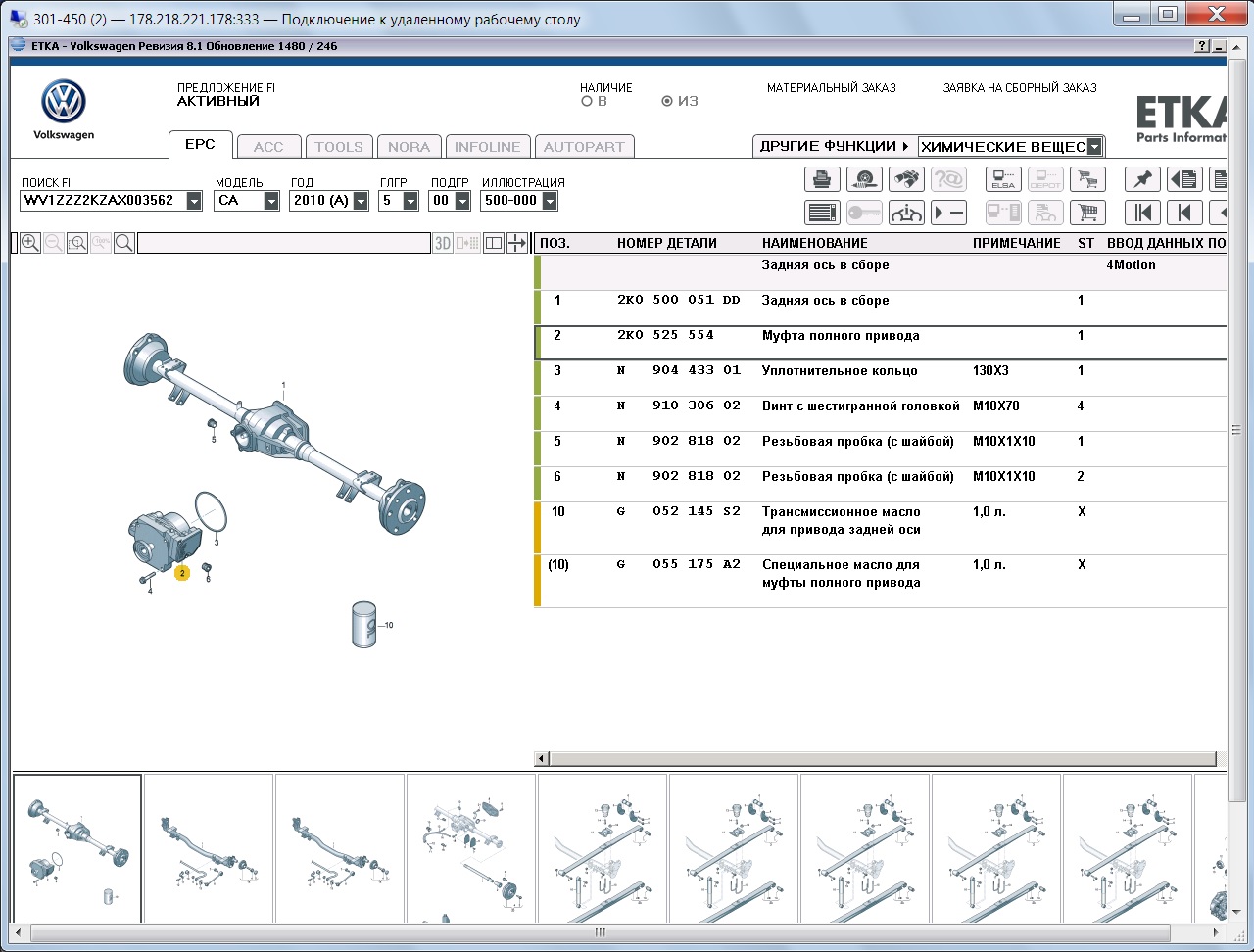Open the ПОИСК FI VIN dropdown
The width and height of the screenshot is (1254, 952).
point(194,201)
